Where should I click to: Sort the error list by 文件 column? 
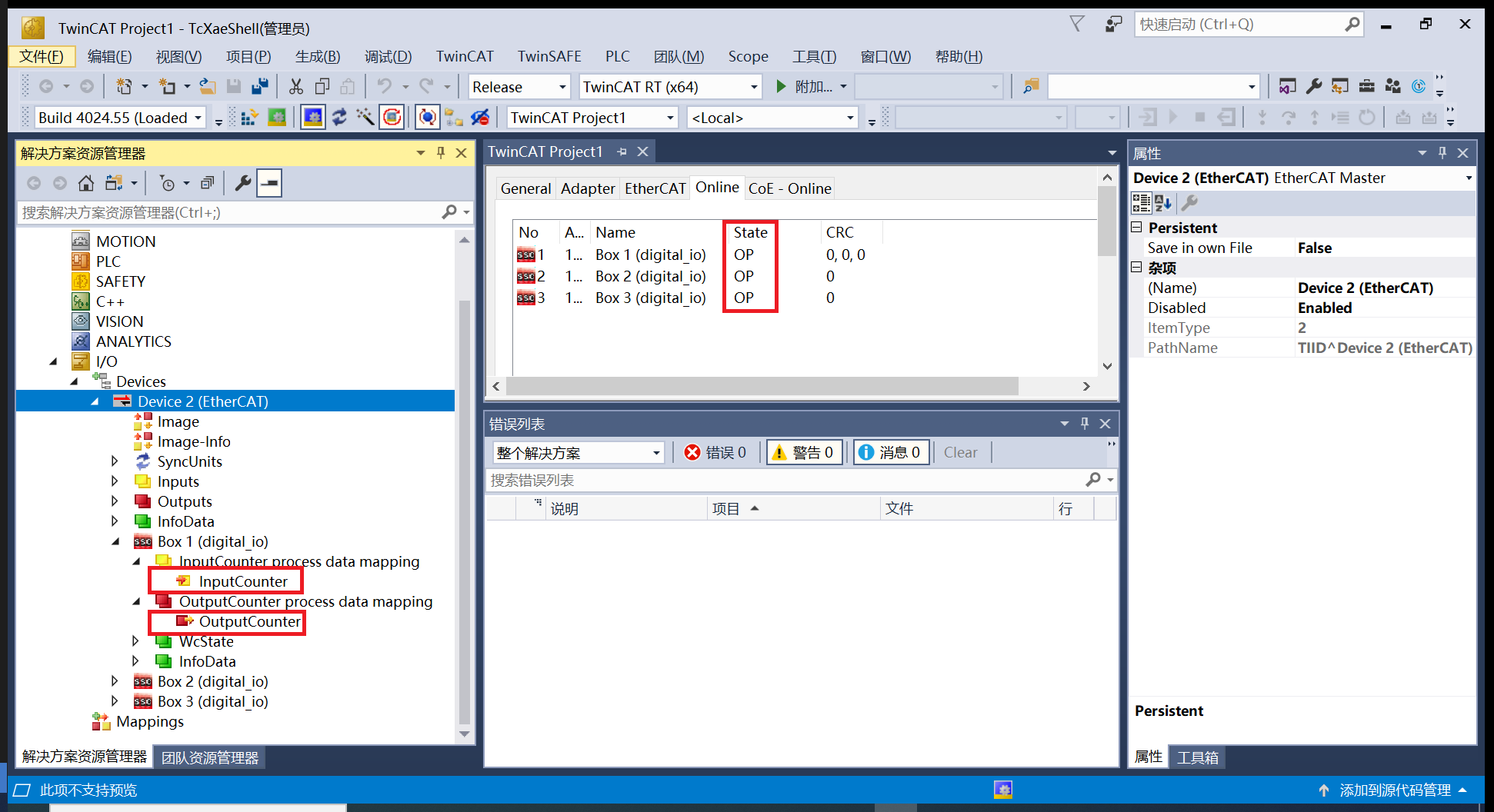point(966,508)
